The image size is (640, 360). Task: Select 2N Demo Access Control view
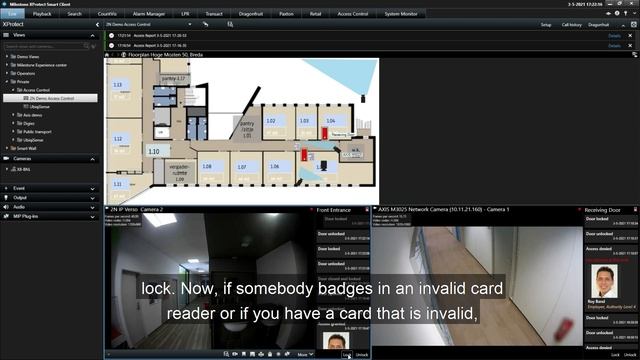(50, 98)
